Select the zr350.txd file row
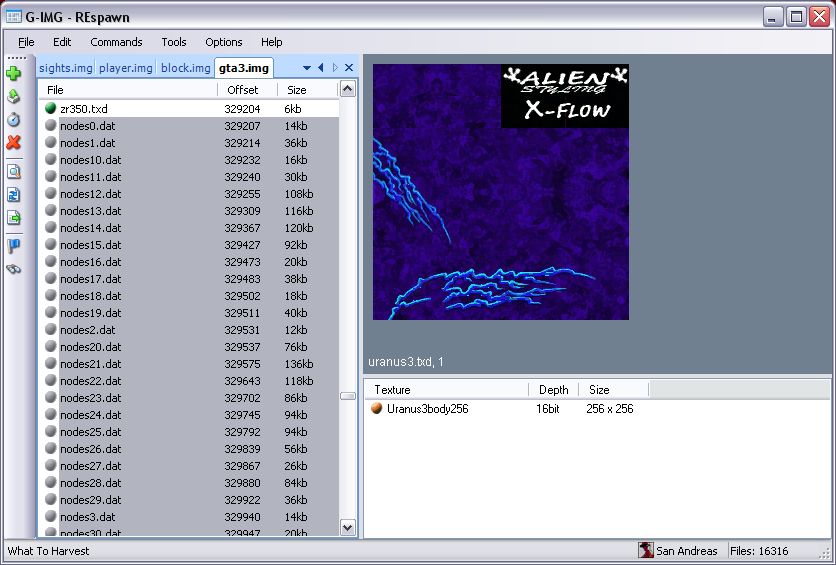 coord(189,108)
